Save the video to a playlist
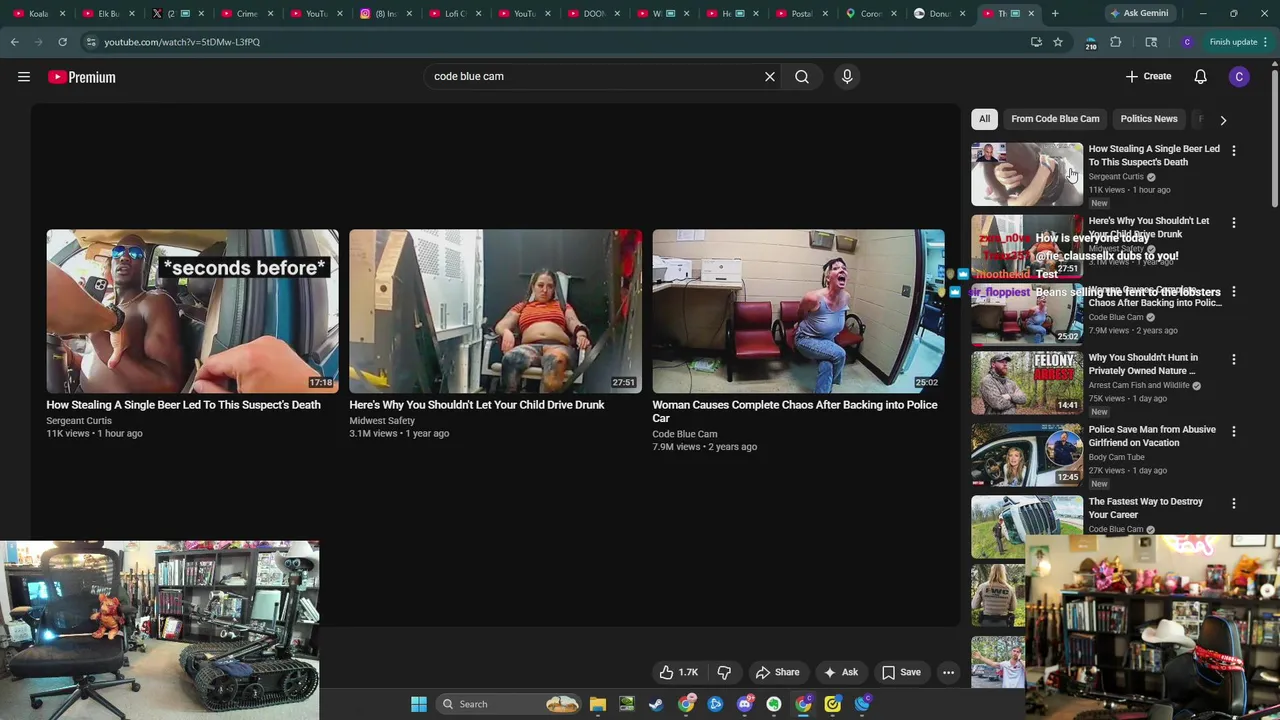This screenshot has width=1280, height=720. [x=901, y=672]
